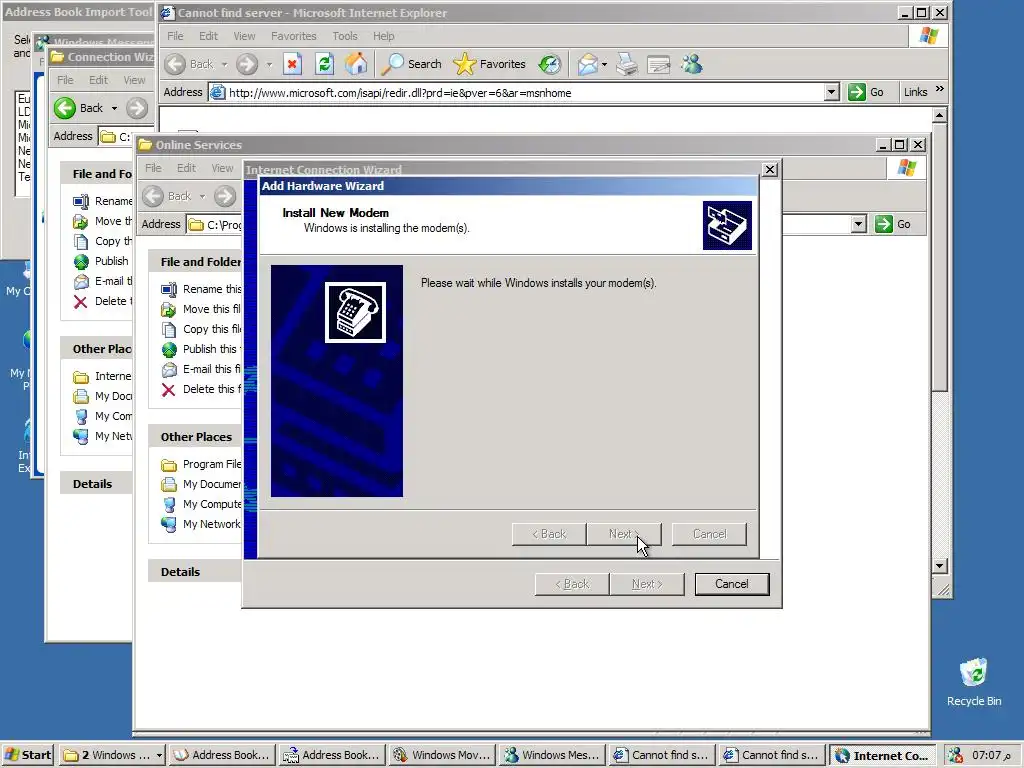This screenshot has width=1024, height=768.
Task: Switch to Windows Messenger taskbar button
Action: coord(552,755)
